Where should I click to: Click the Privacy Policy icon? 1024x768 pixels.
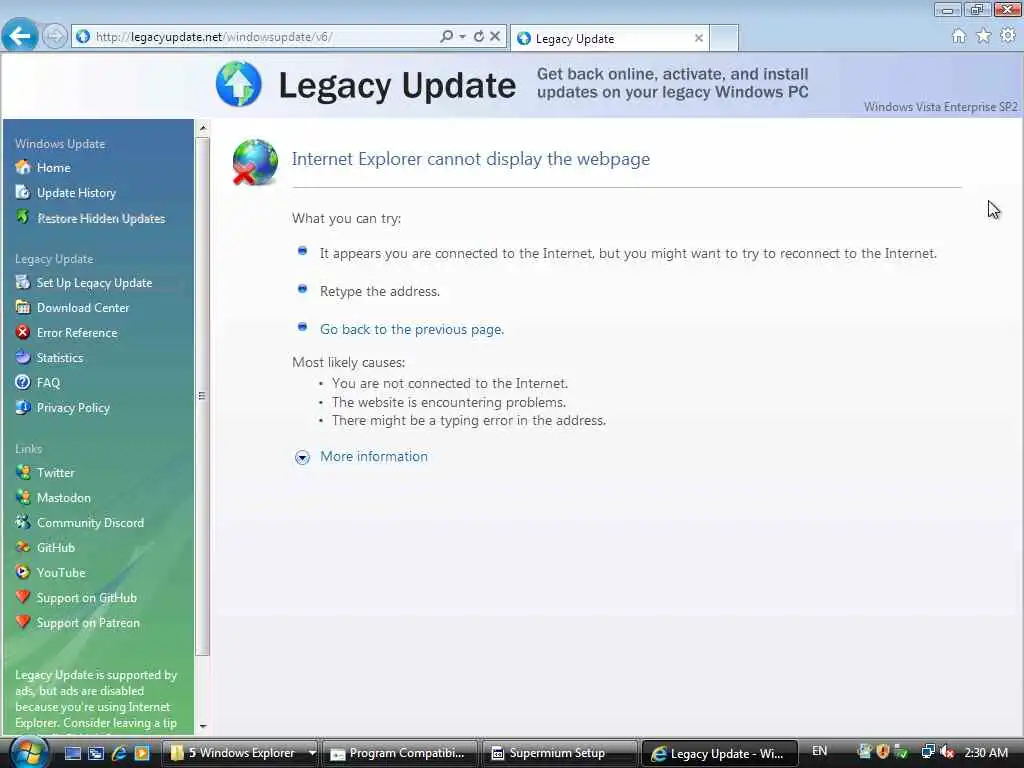[x=23, y=408]
